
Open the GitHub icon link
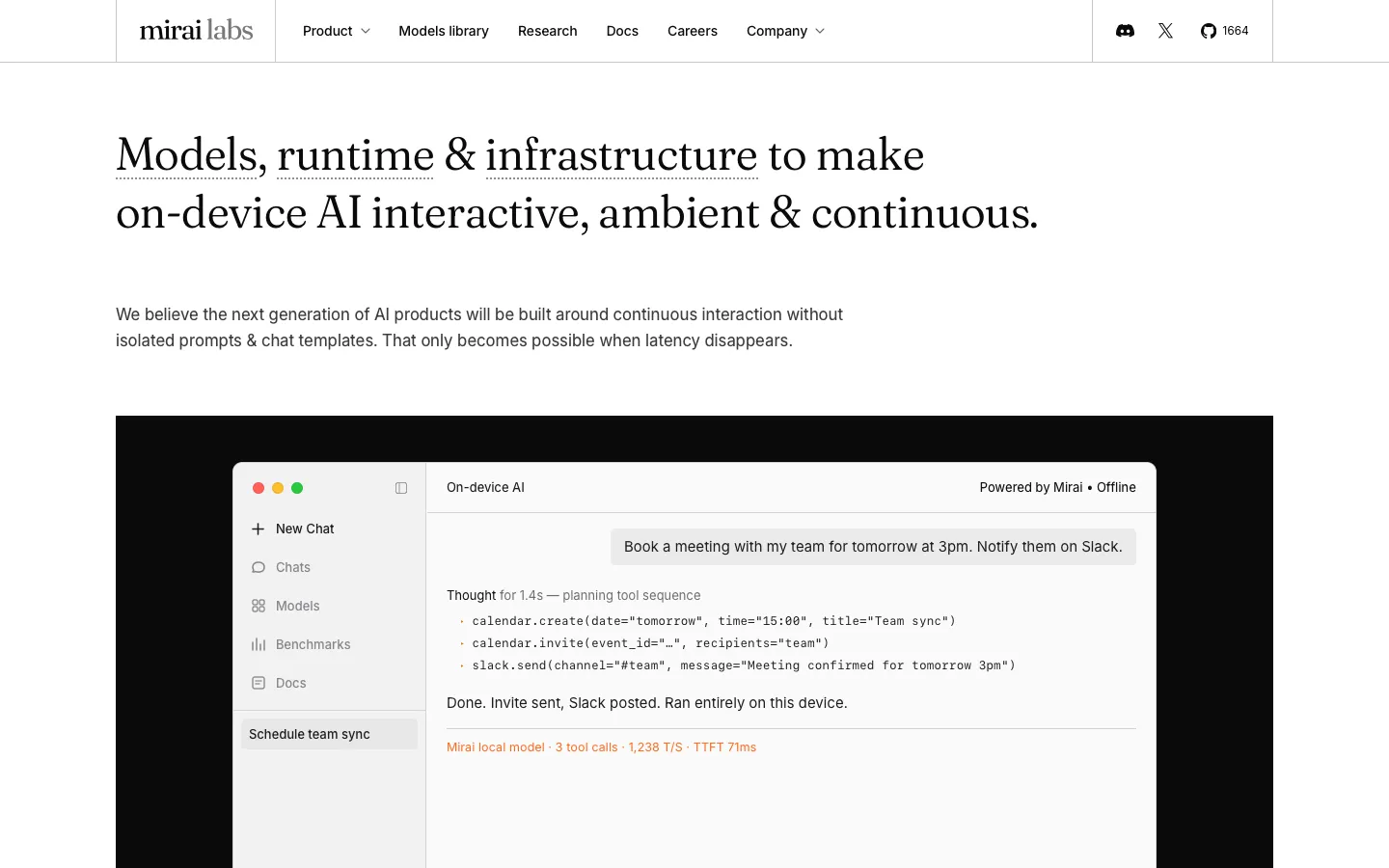tap(1208, 31)
